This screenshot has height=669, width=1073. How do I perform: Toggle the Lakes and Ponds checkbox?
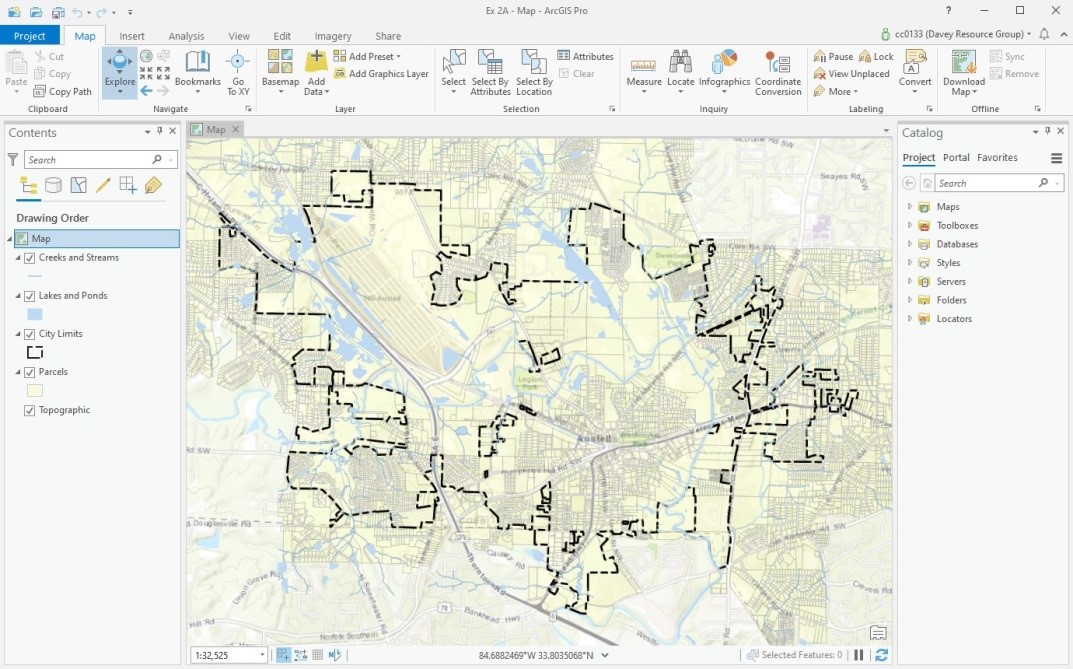(x=30, y=296)
